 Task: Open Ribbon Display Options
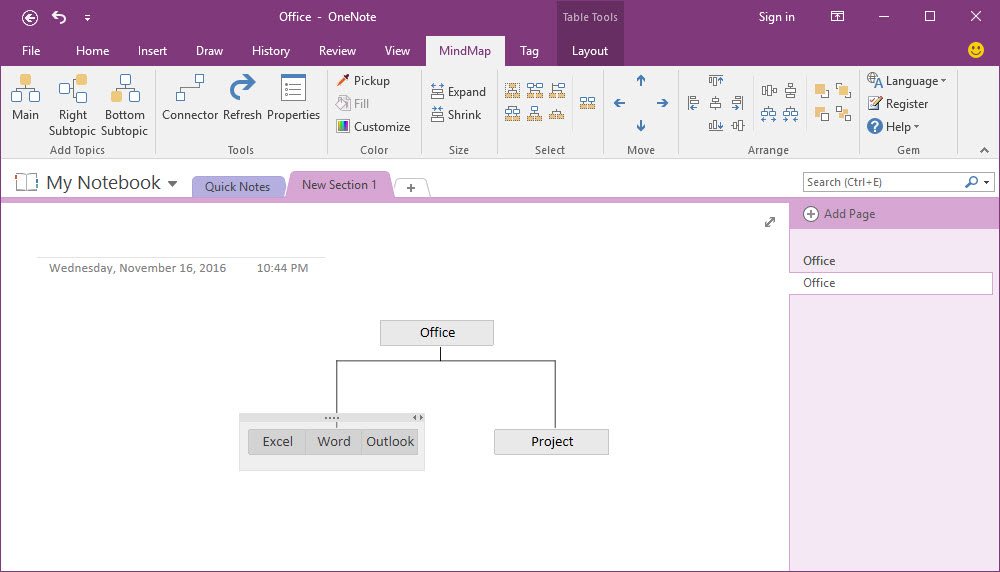[837, 17]
